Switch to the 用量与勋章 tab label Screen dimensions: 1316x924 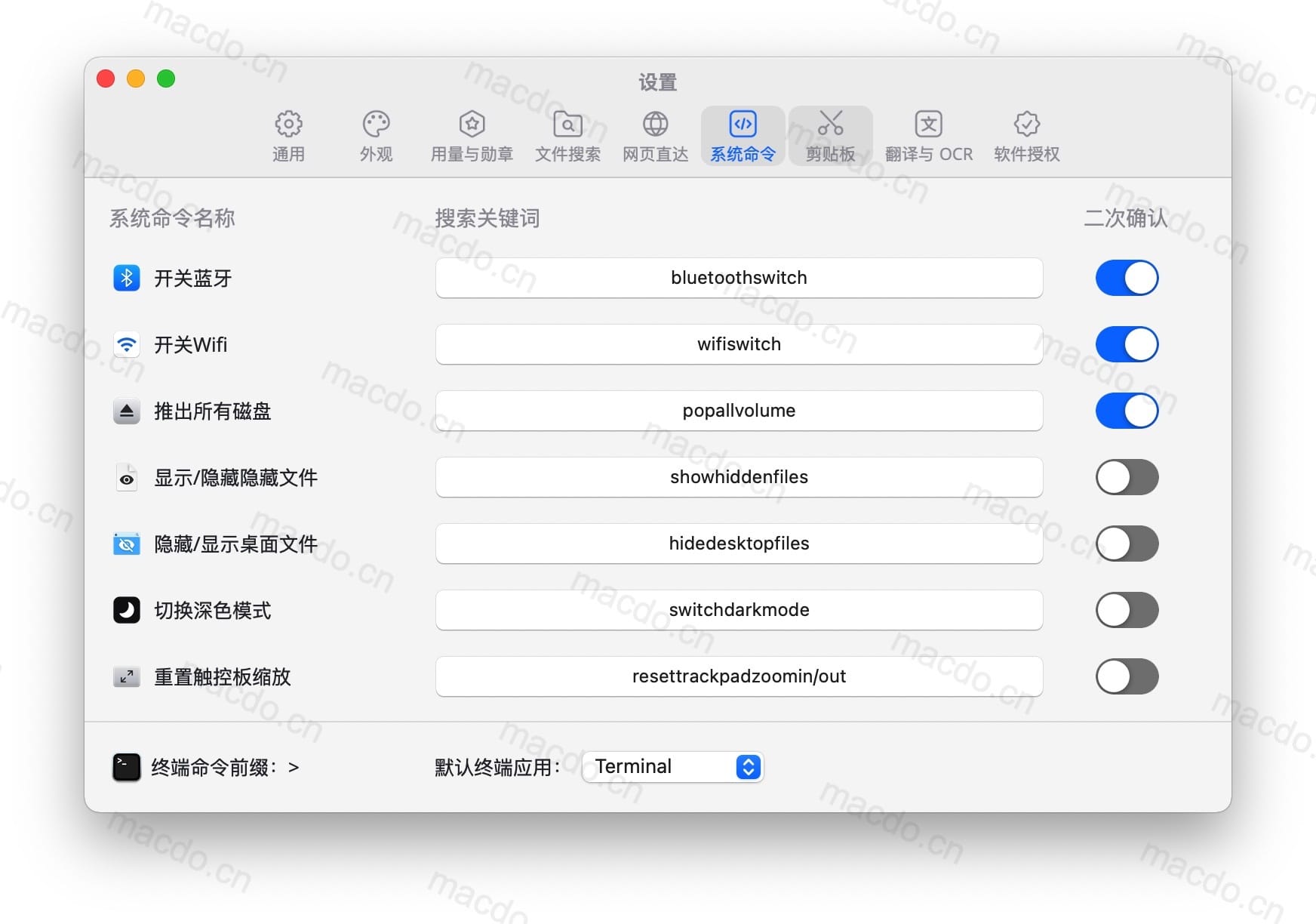(472, 154)
